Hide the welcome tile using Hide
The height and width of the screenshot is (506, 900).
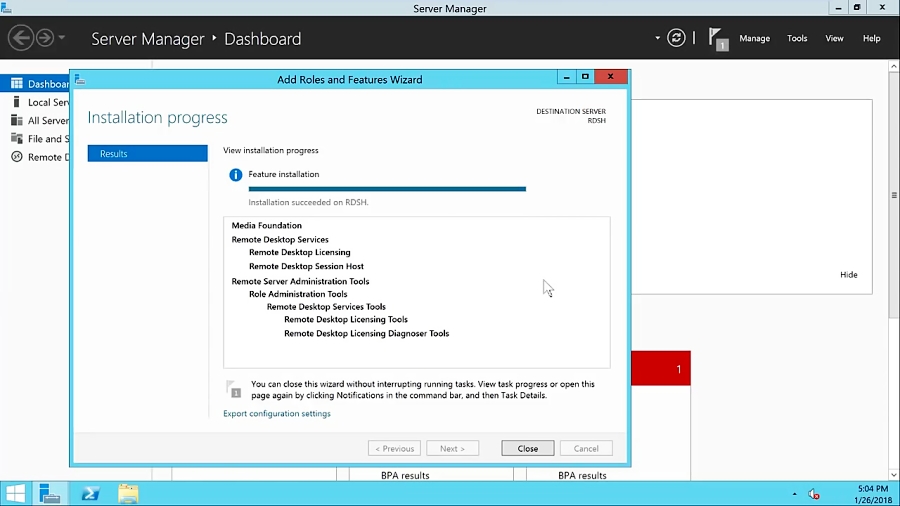[848, 275]
